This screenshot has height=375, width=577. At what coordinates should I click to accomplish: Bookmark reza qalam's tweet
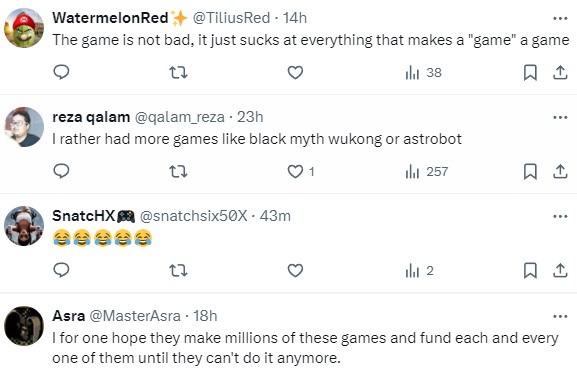(x=530, y=171)
